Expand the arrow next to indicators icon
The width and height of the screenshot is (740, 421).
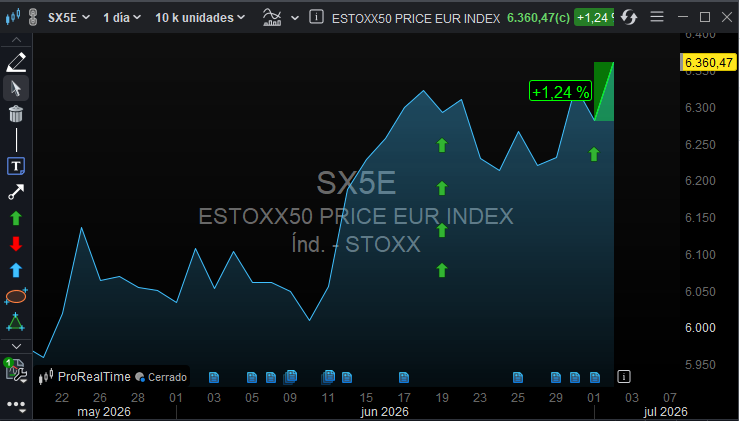coord(295,18)
